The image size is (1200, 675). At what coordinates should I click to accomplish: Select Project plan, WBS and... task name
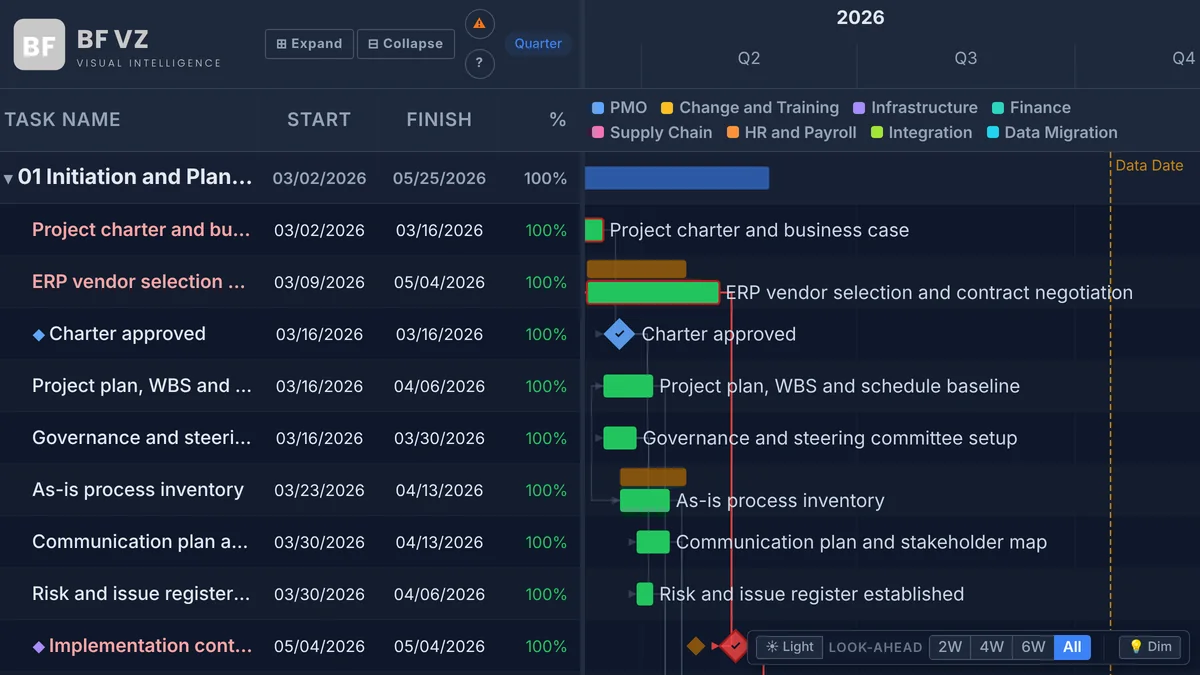pyautogui.click(x=142, y=386)
